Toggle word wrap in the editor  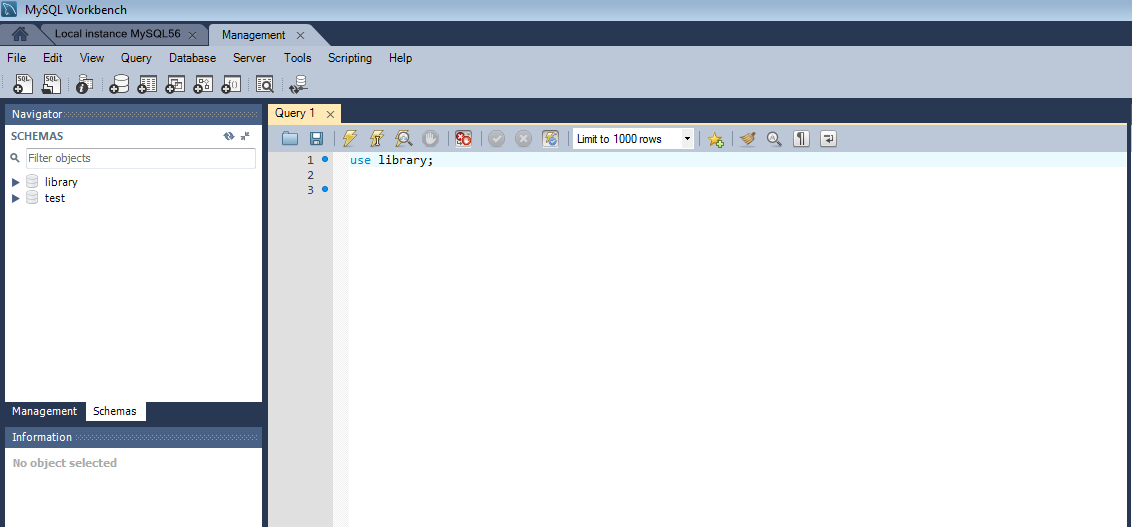(x=828, y=139)
